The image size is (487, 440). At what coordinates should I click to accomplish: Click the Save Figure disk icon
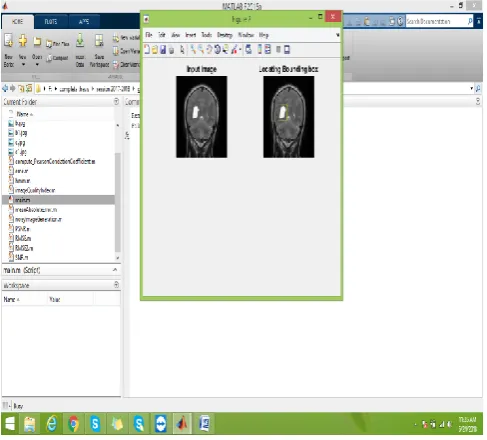point(163,50)
